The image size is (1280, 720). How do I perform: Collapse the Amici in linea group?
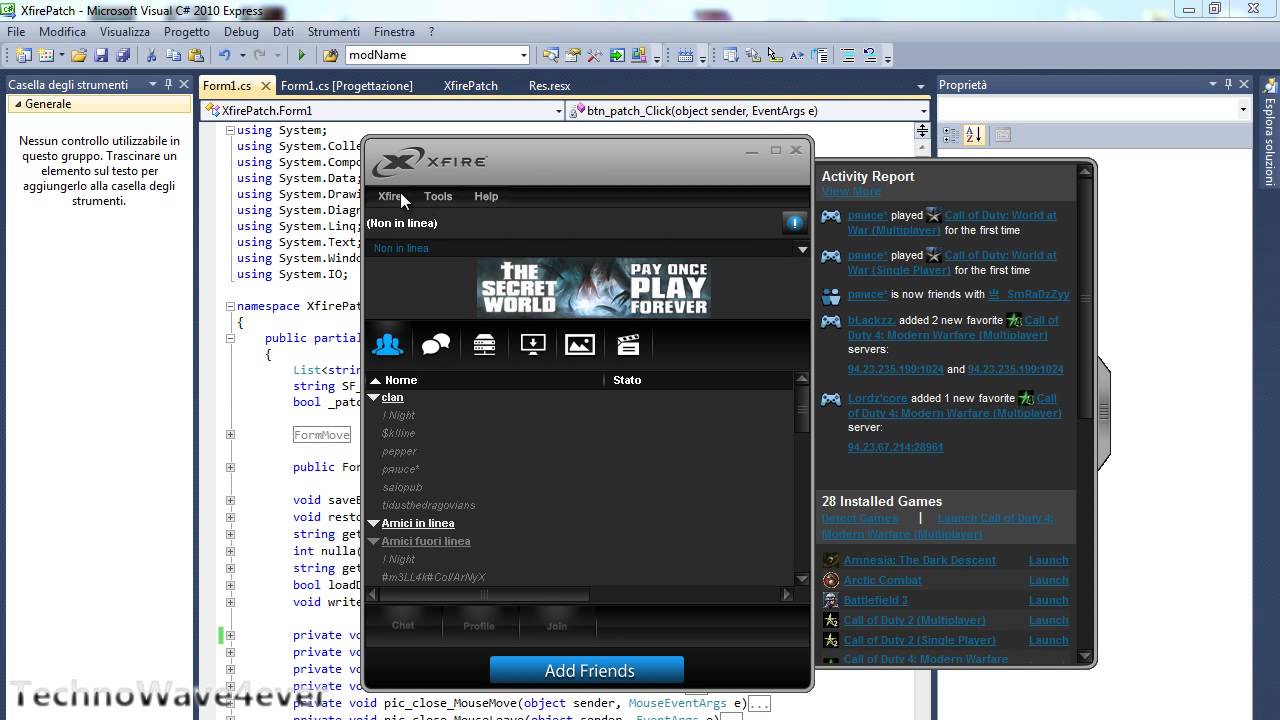pyautogui.click(x=374, y=523)
